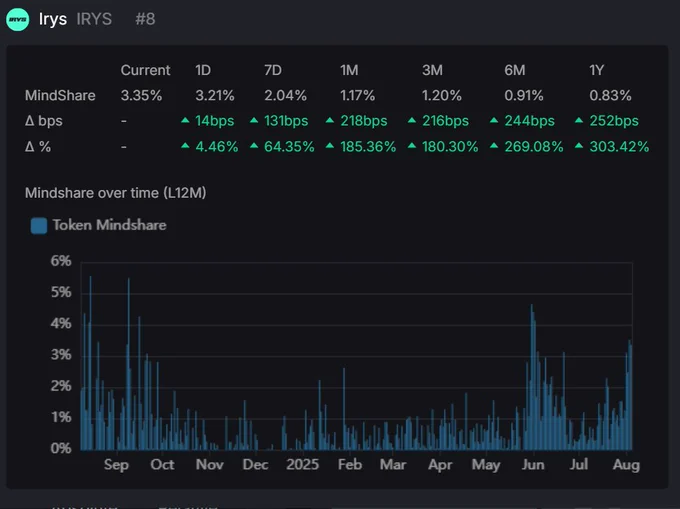The image size is (680, 509).
Task: Click the 303.42% change value
Action: click(x=619, y=147)
